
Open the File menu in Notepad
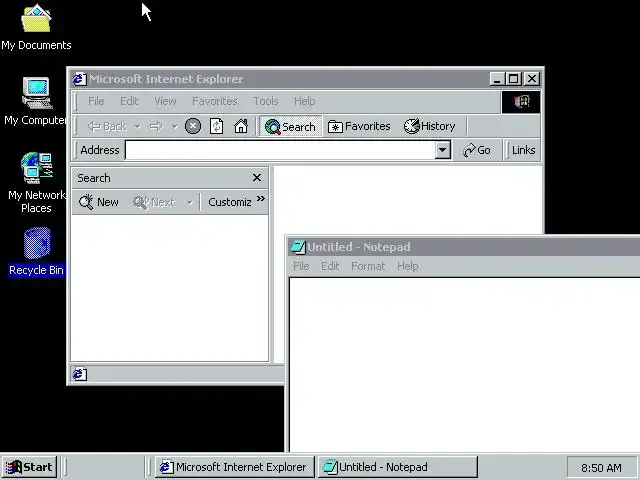pos(301,266)
